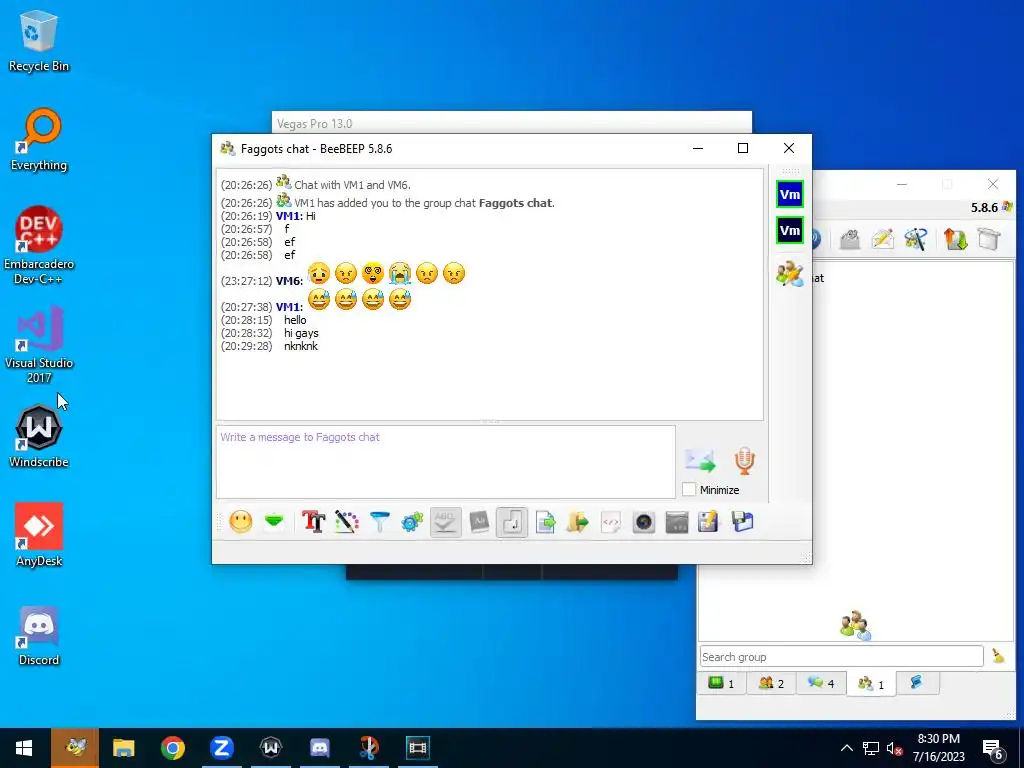Click the create group wand icon in main window
Viewport: 1024px width, 768px height.
pyautogui.click(x=916, y=239)
